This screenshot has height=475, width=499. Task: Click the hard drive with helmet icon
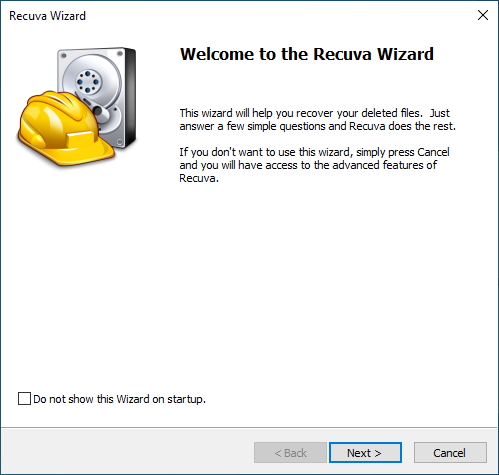[x=77, y=107]
